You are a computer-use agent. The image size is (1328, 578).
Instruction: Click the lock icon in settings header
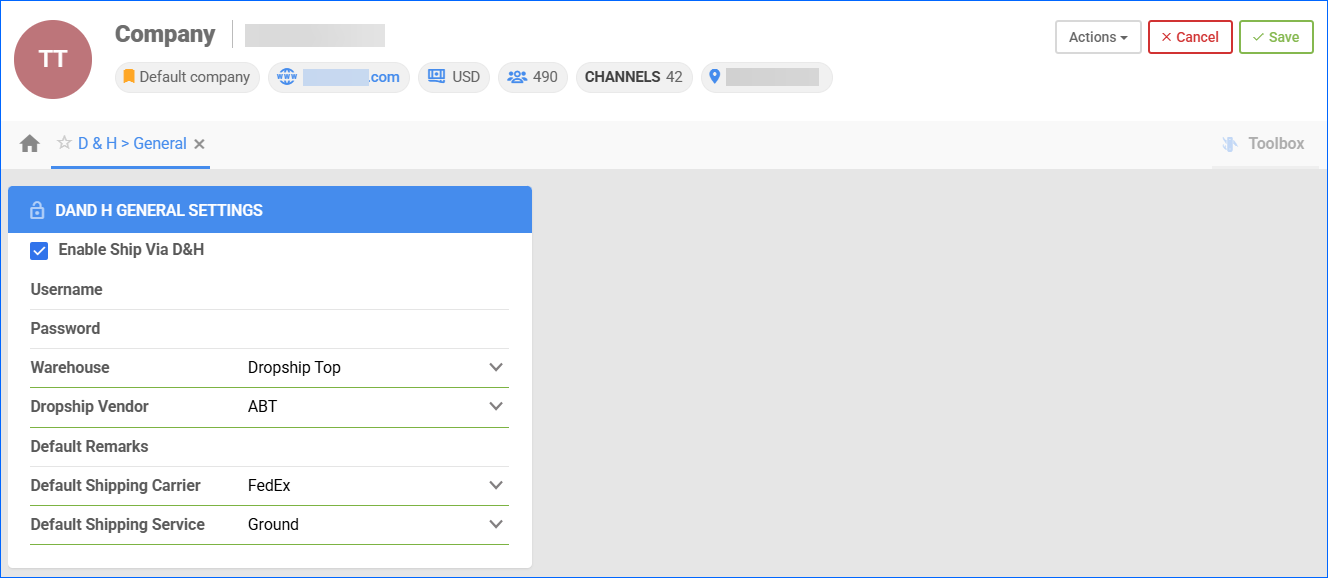[37, 211]
